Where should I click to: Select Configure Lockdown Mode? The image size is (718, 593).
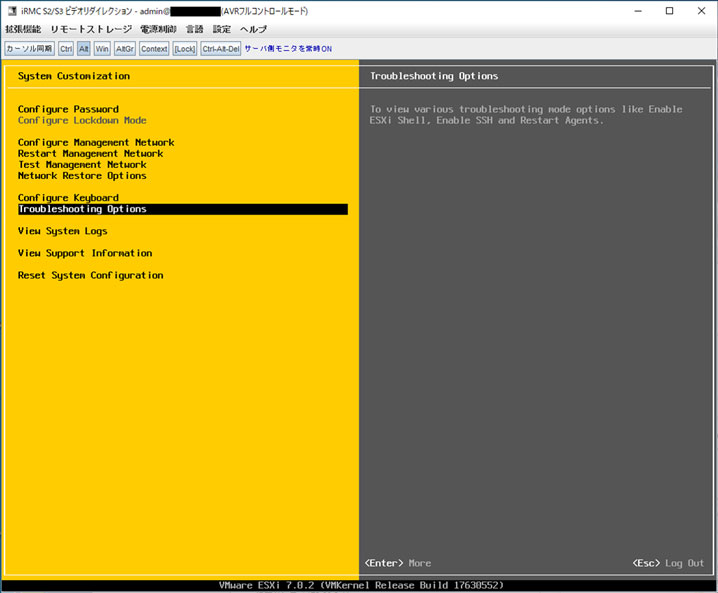pos(82,120)
